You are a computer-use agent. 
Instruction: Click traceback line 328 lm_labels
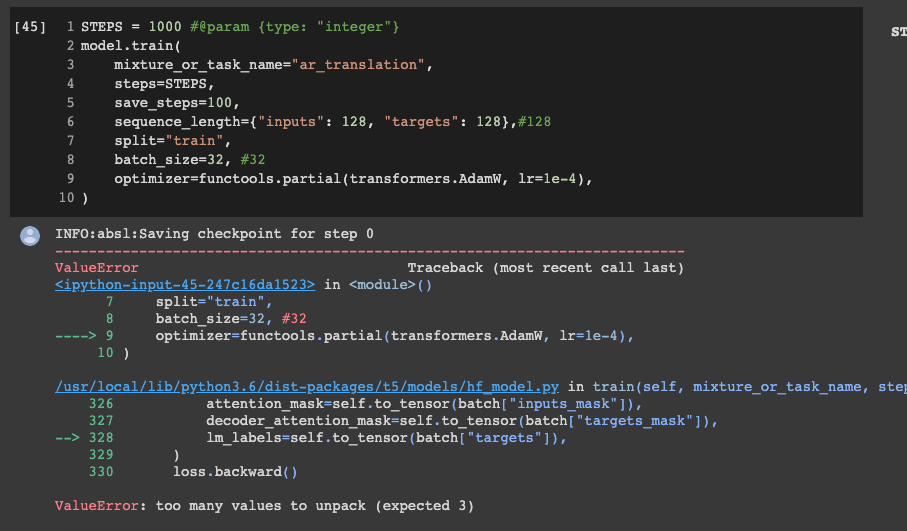(386, 438)
